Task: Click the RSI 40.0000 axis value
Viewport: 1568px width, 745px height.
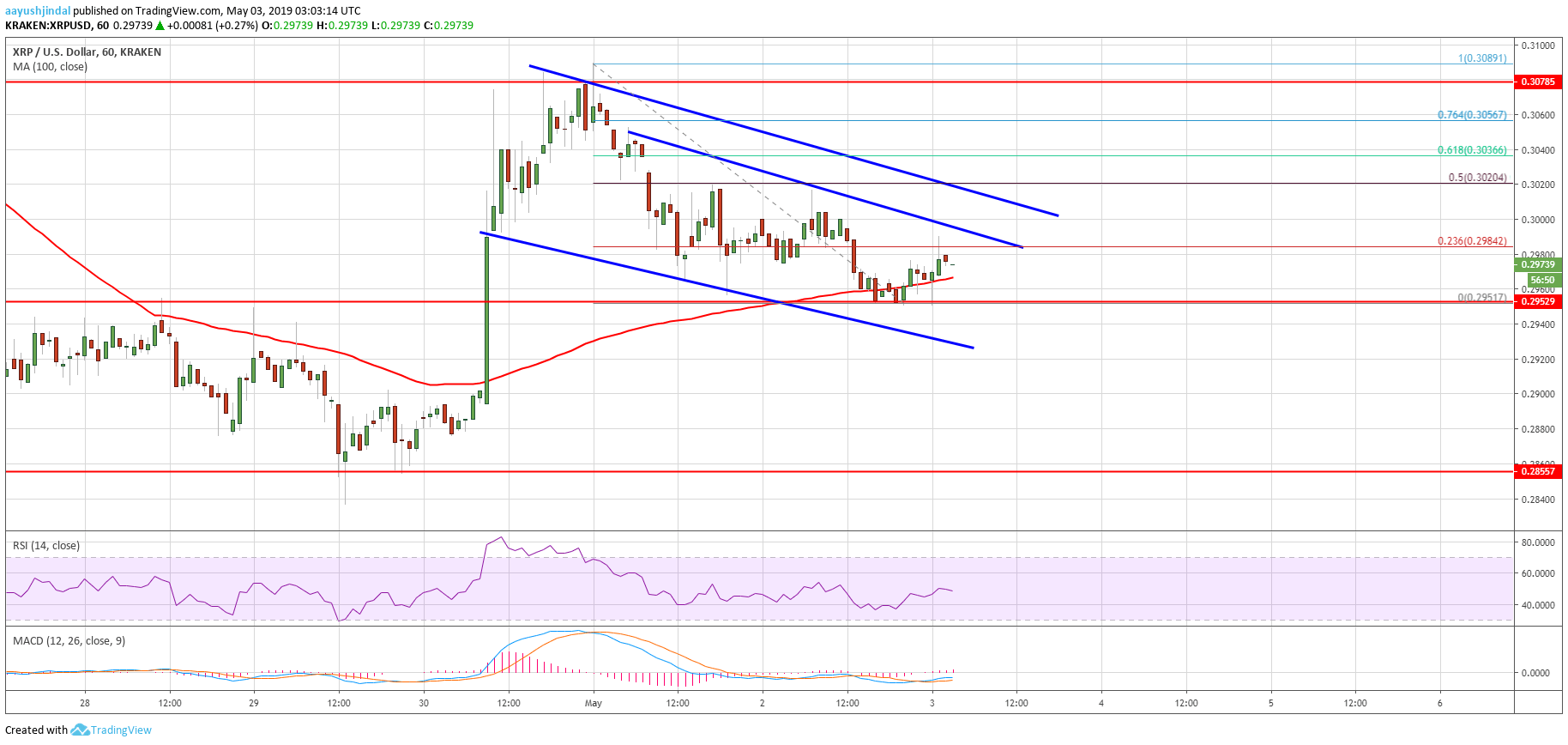Action: click(1538, 605)
